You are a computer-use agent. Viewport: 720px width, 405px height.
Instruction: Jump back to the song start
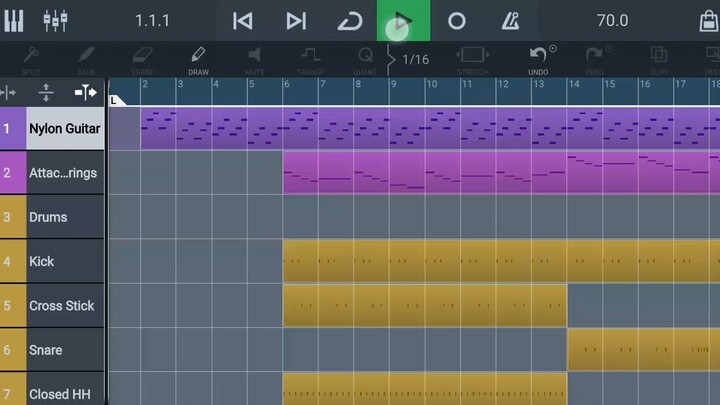[242, 20]
